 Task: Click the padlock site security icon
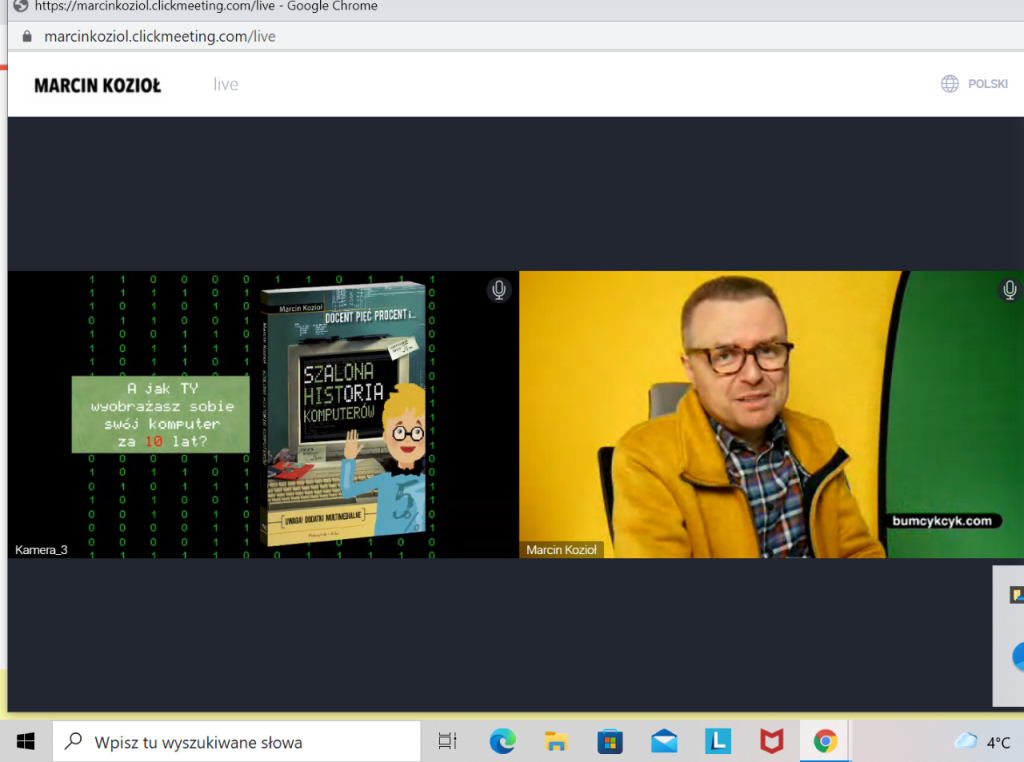(x=27, y=37)
